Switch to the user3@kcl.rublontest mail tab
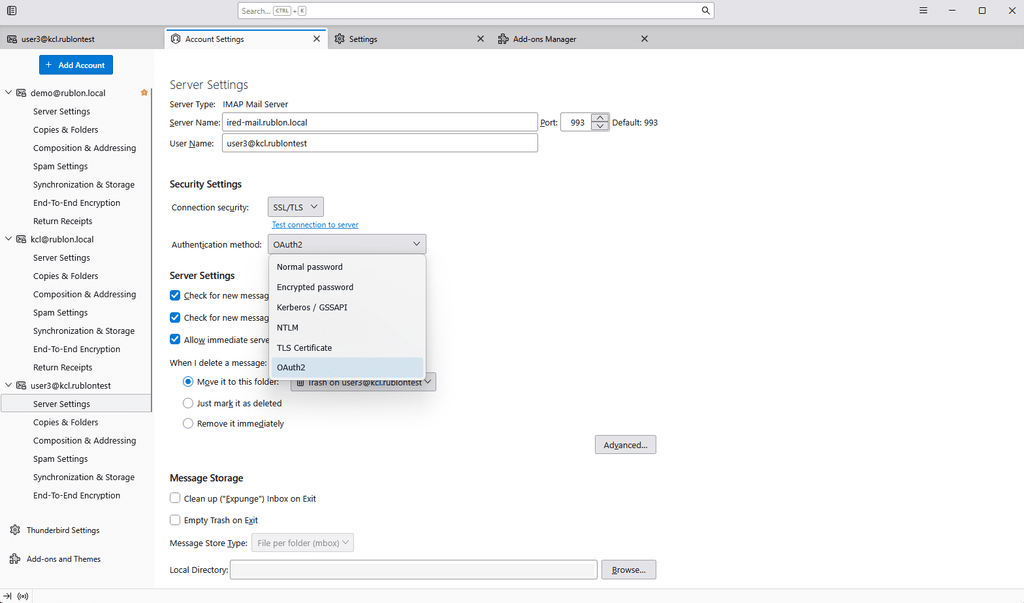The width and height of the screenshot is (1024, 603). coord(82,39)
